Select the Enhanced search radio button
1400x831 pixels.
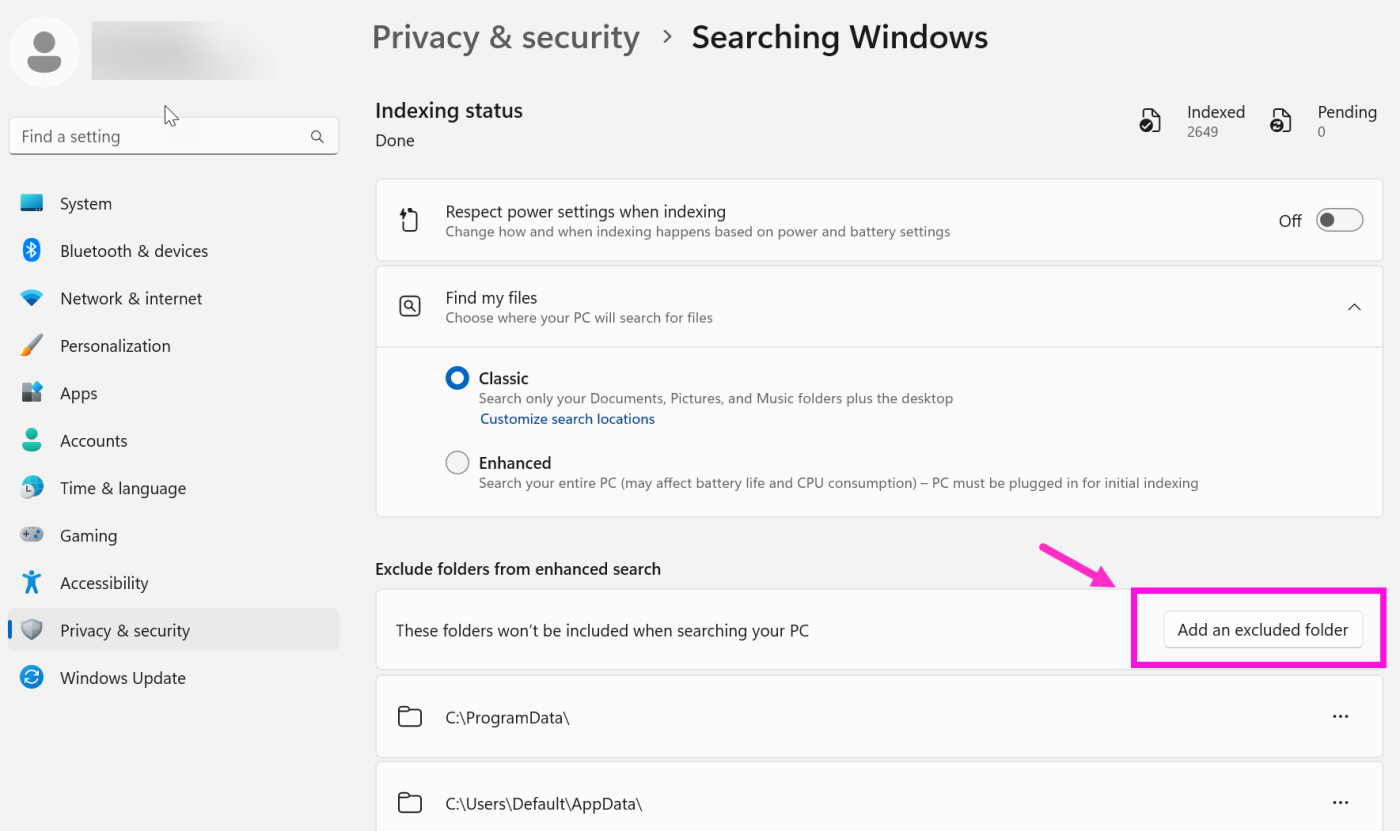pos(457,463)
